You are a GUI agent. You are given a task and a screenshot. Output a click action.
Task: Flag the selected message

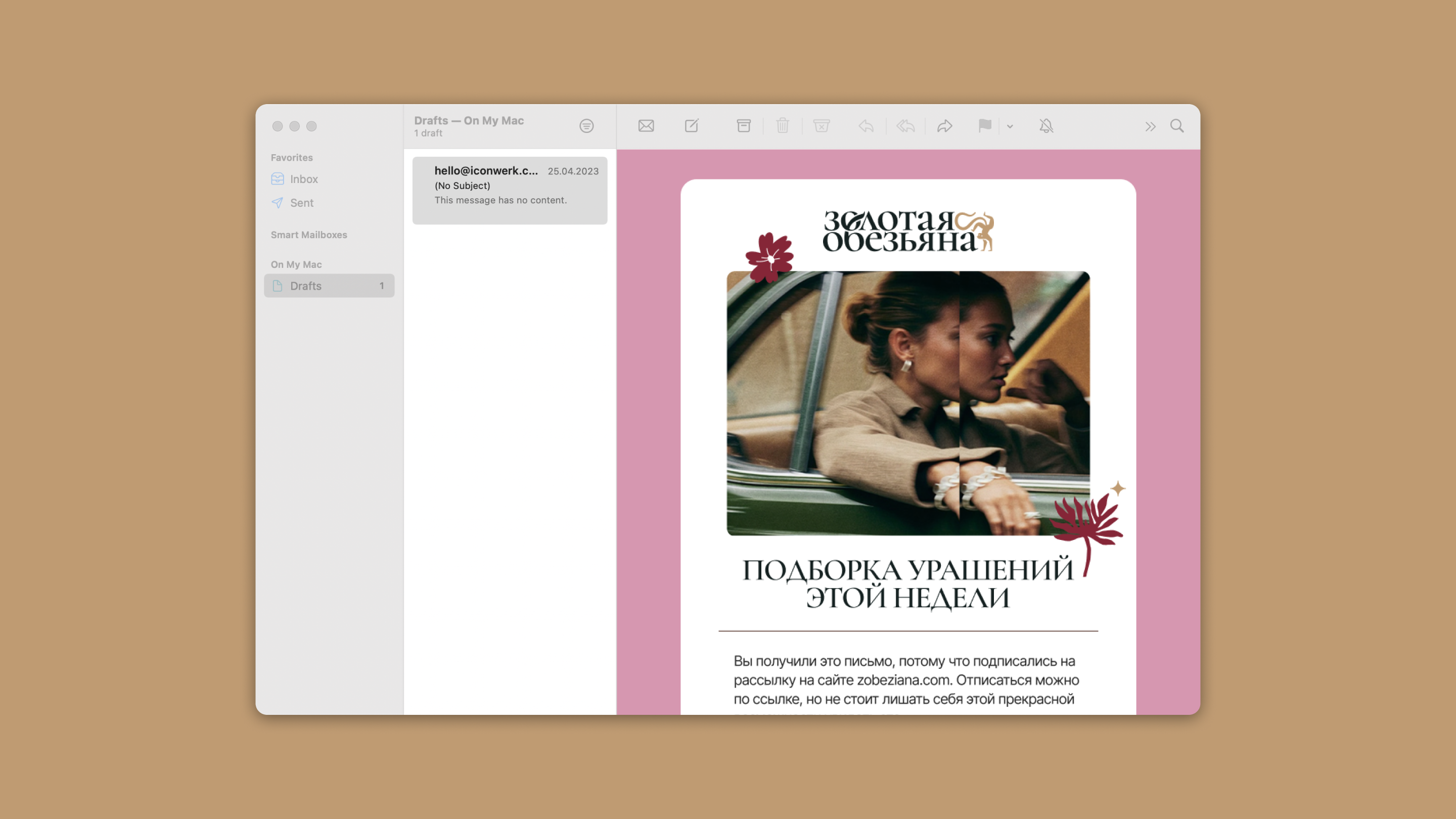click(985, 125)
